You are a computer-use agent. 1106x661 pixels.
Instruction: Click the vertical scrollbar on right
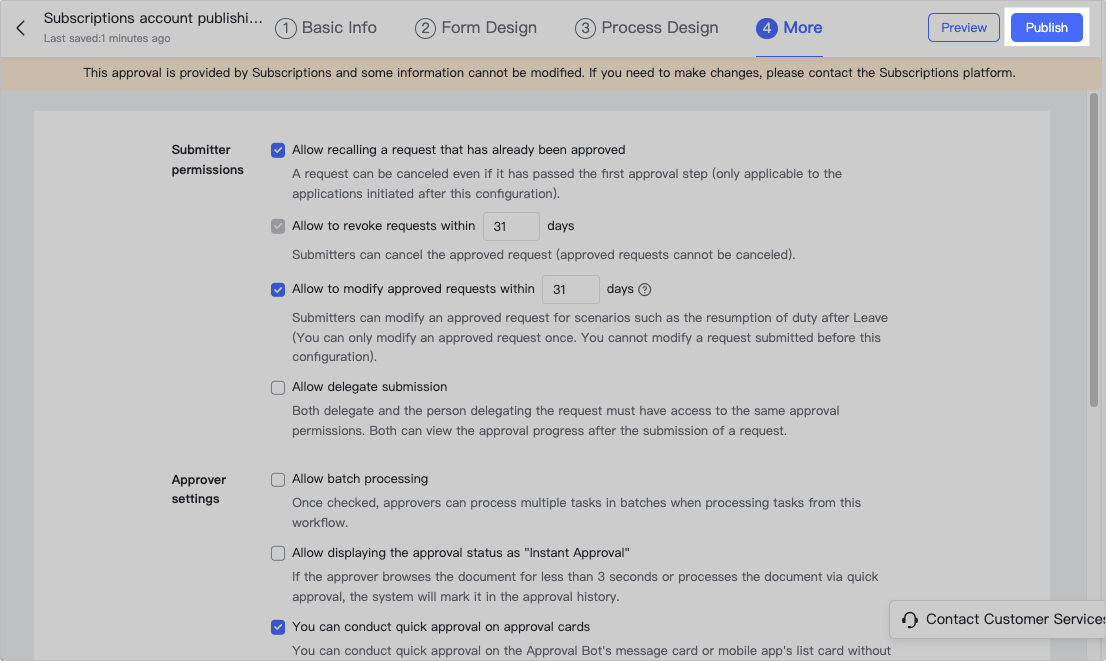[1093, 250]
